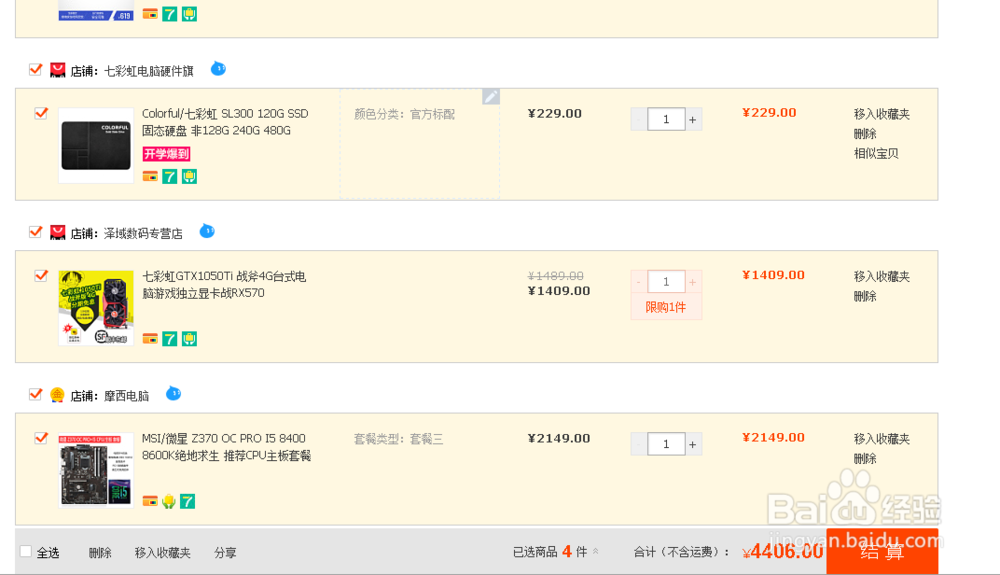The width and height of the screenshot is (1000, 575).
Task: Click the 7-day return icon under GTX1050Ti item
Action: (170, 339)
